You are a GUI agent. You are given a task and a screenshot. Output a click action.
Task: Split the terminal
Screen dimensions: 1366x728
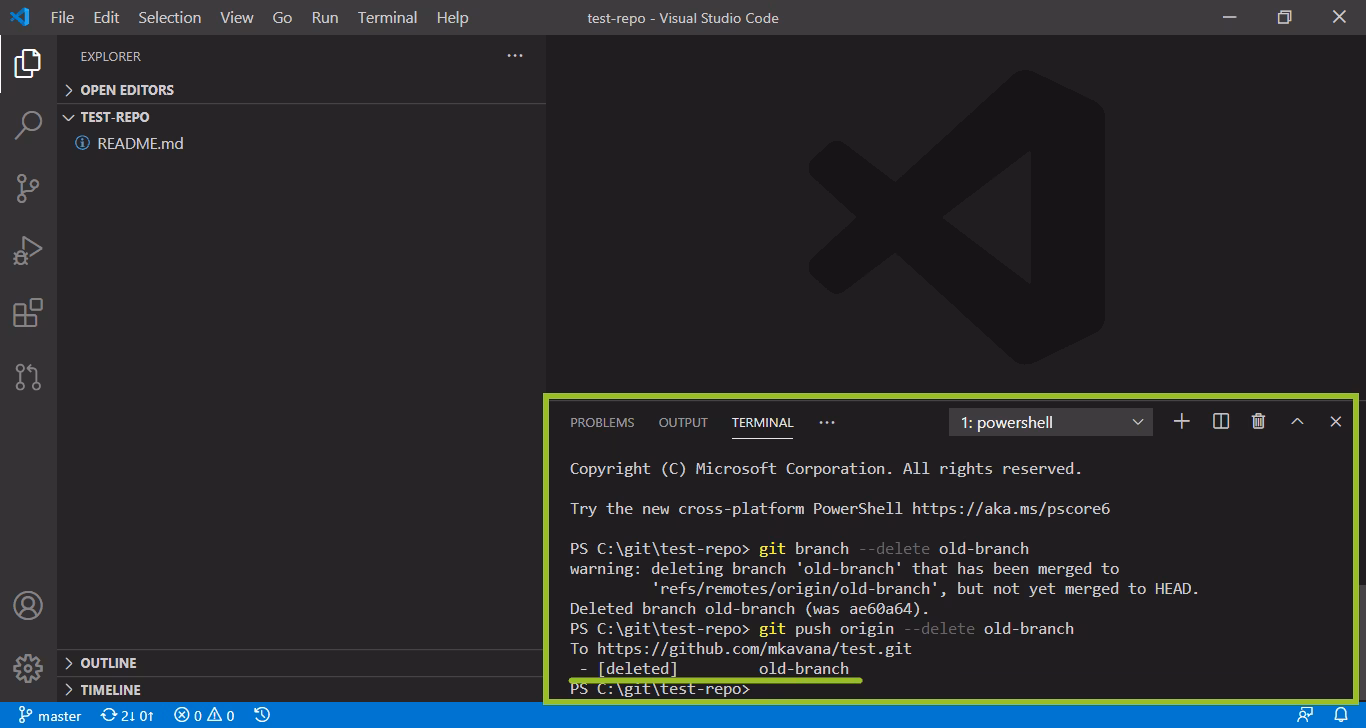pos(1221,422)
